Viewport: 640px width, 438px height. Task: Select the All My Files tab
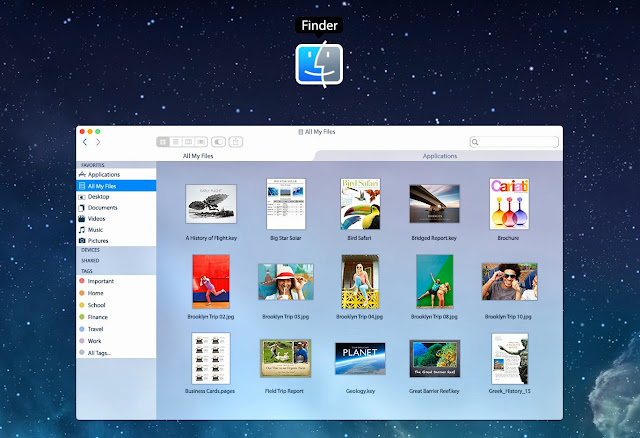point(198,156)
